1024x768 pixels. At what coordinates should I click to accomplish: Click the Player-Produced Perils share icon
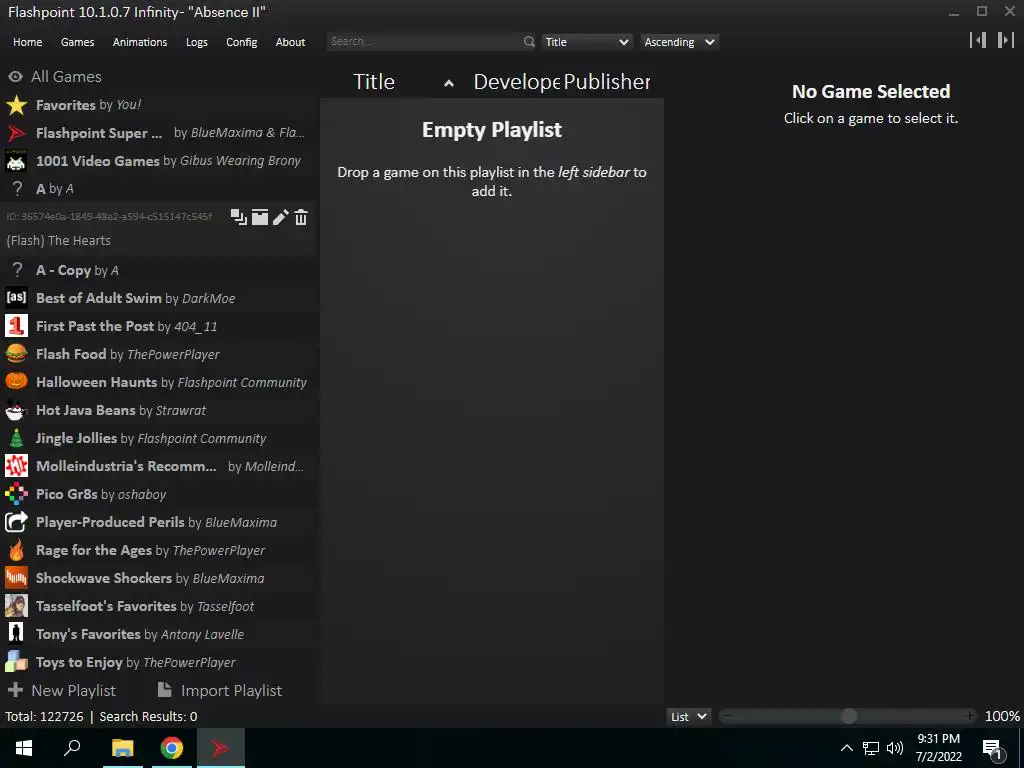coord(16,522)
